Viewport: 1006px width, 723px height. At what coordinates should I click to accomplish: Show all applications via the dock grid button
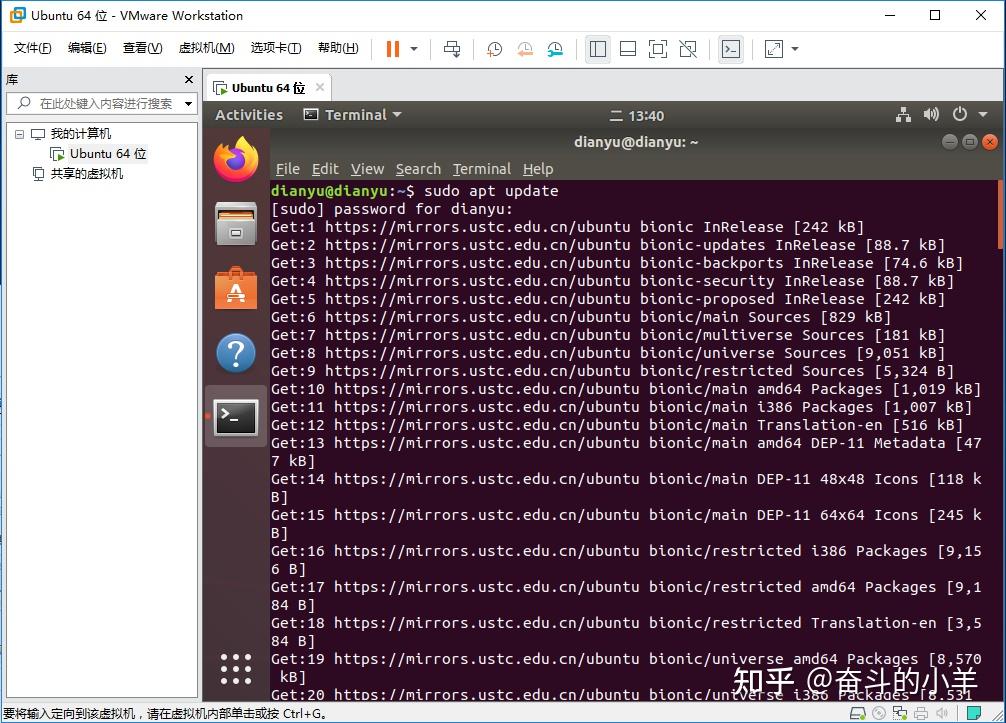coord(236,670)
